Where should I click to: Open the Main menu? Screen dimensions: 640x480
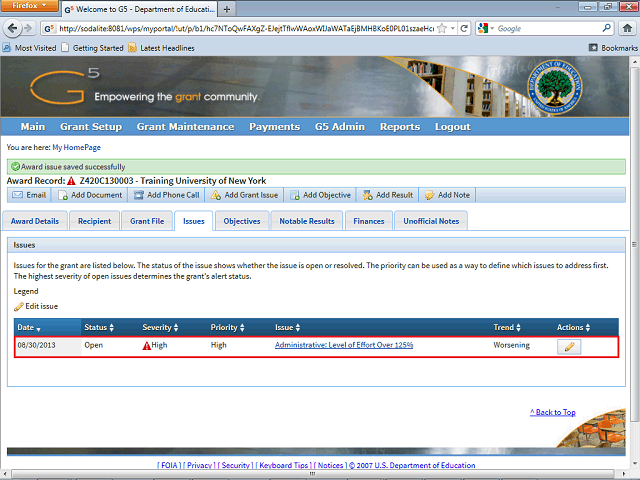coord(33,127)
